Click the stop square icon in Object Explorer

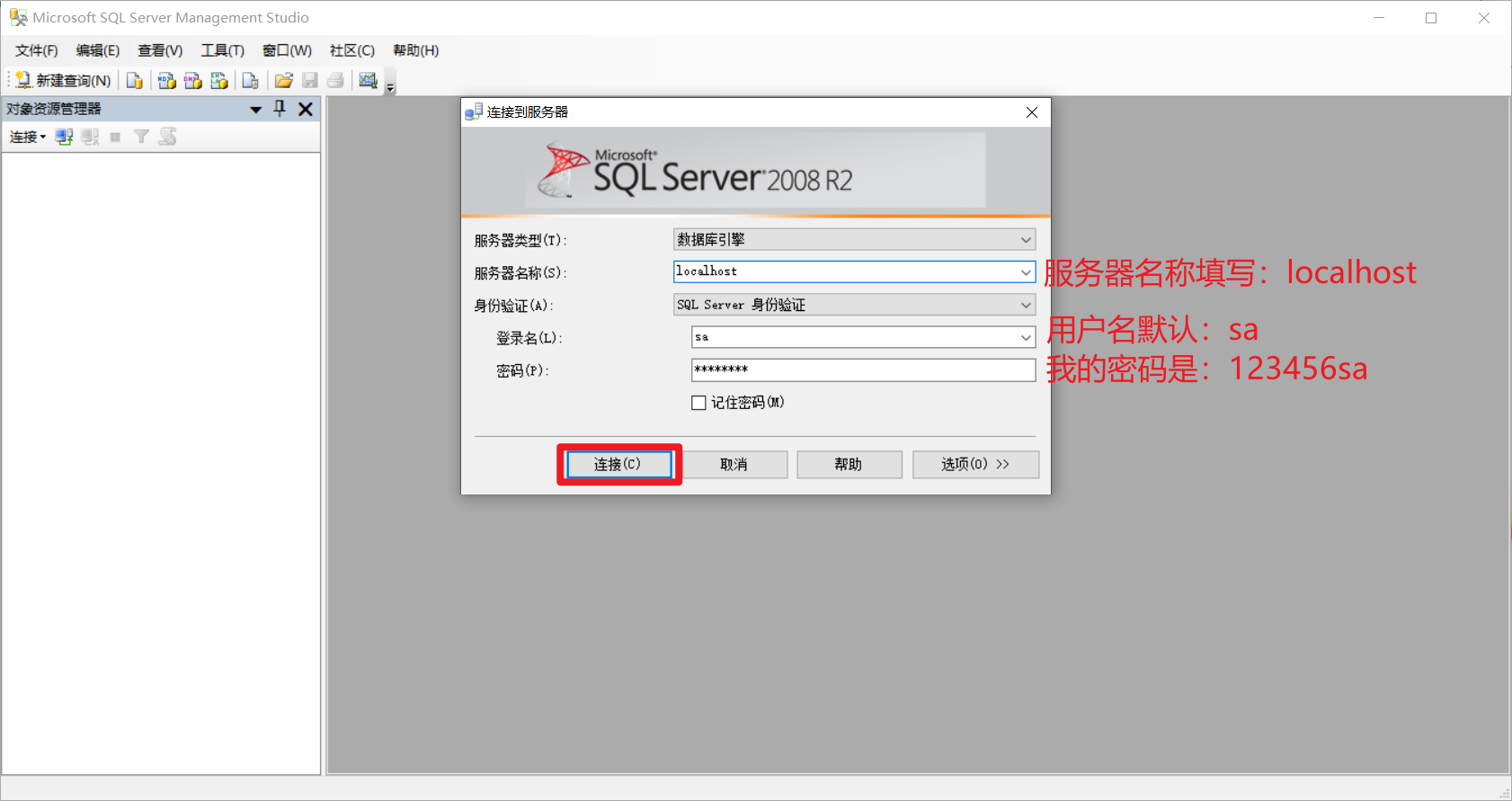pyautogui.click(x=115, y=137)
